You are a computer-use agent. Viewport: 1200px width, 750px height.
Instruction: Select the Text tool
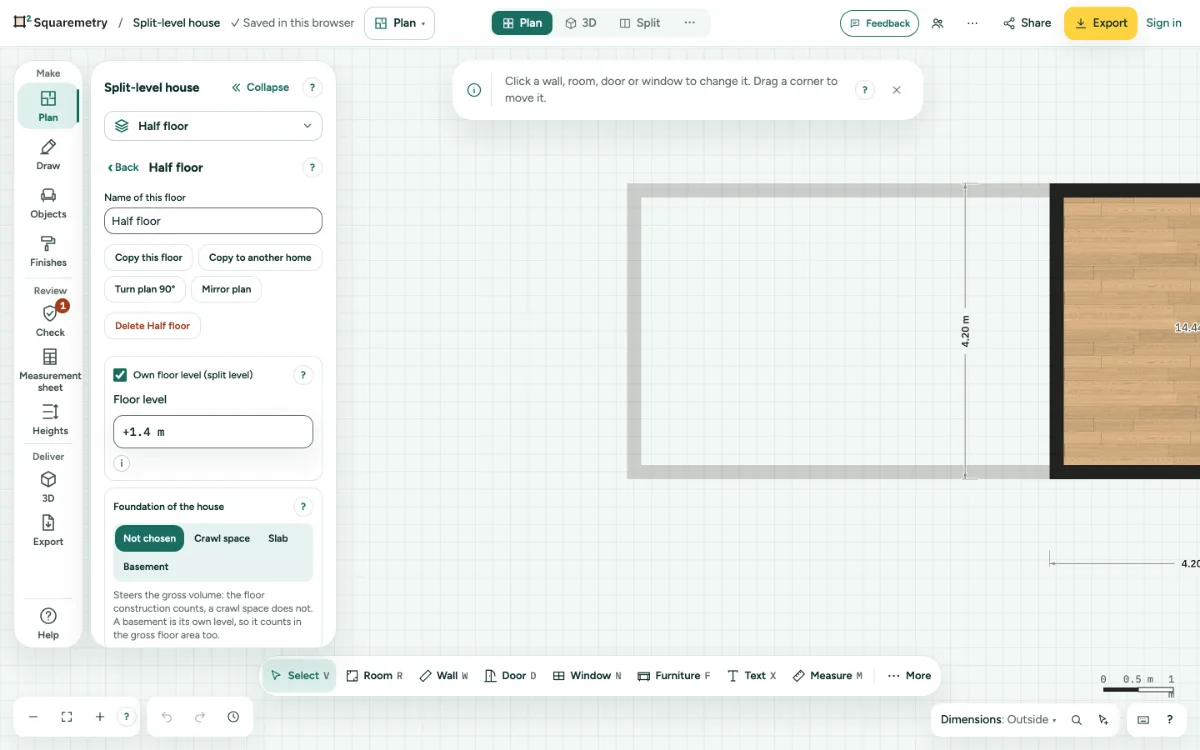pos(751,676)
